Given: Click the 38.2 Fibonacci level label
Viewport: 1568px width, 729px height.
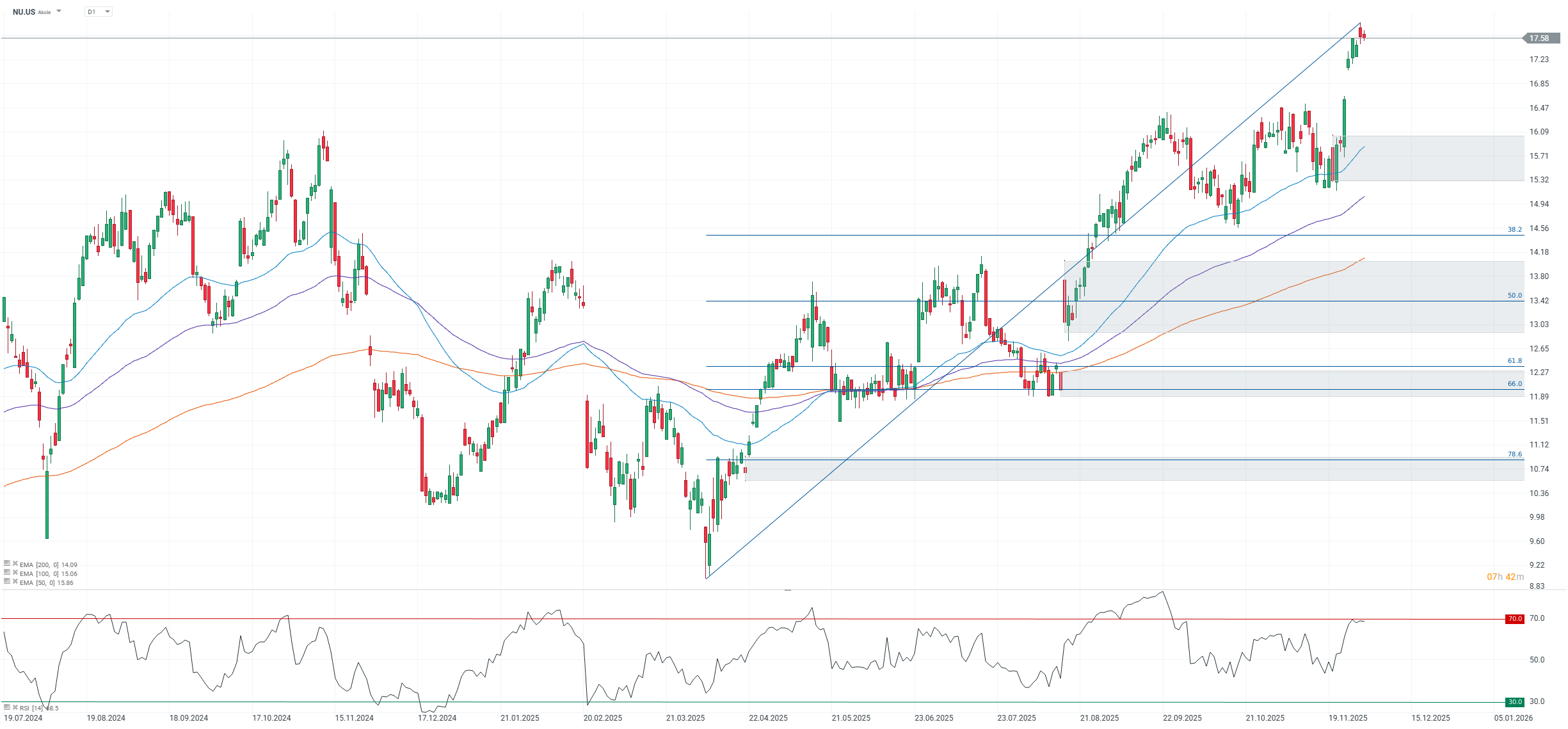Looking at the screenshot, I should tap(1514, 230).
